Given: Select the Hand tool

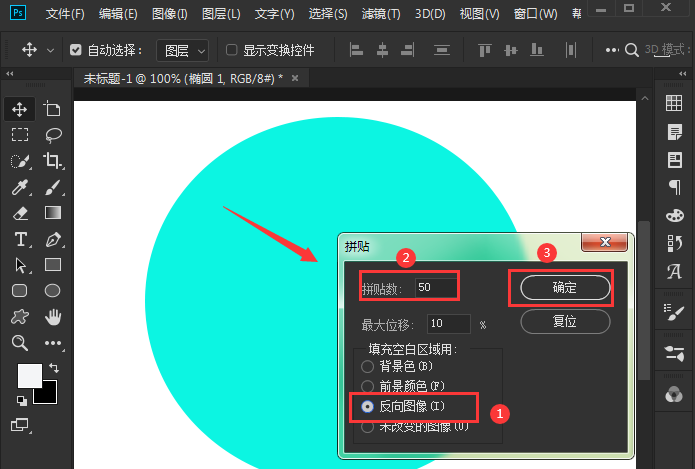Looking at the screenshot, I should (53, 317).
